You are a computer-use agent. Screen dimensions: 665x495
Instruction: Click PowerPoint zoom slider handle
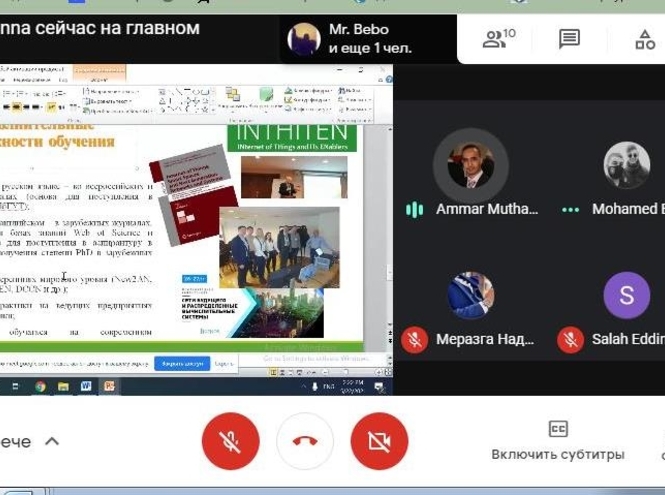click(x=346, y=372)
